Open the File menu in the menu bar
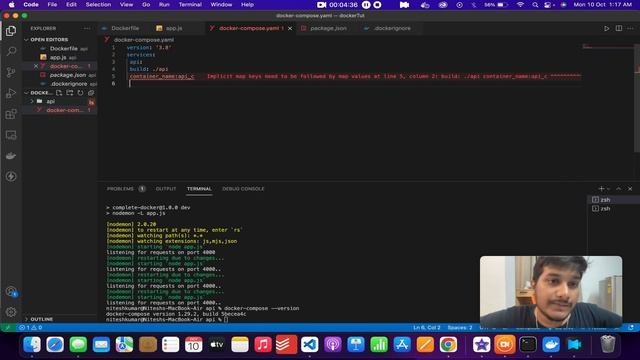Viewport: 640px width, 360px height. click(52, 4)
